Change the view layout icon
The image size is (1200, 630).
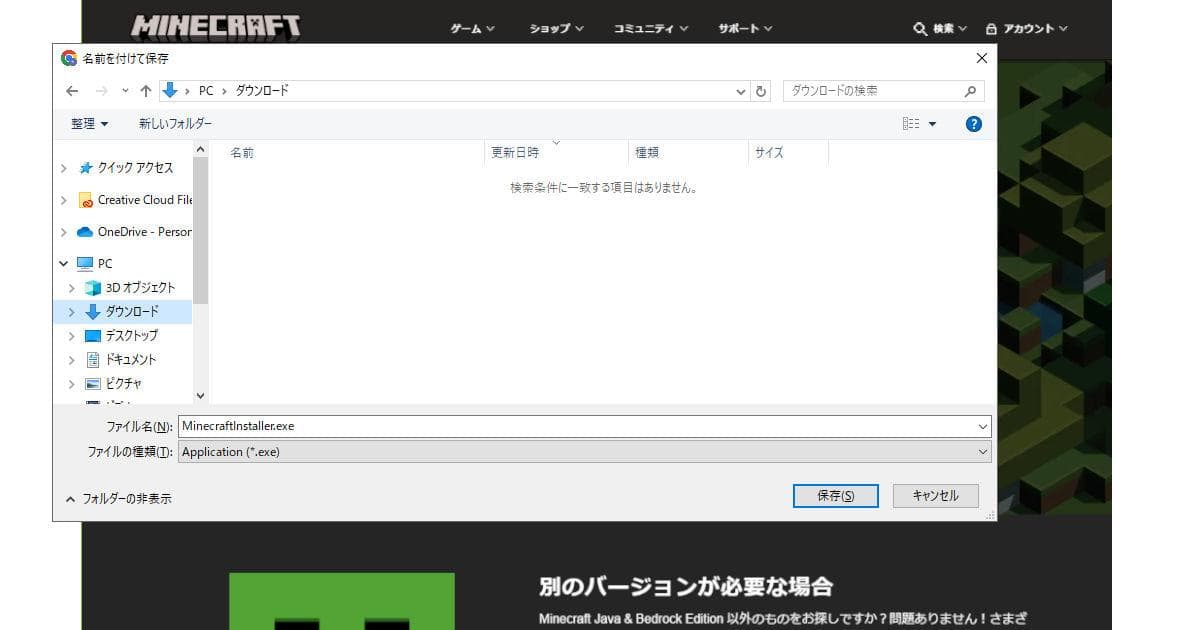(911, 124)
